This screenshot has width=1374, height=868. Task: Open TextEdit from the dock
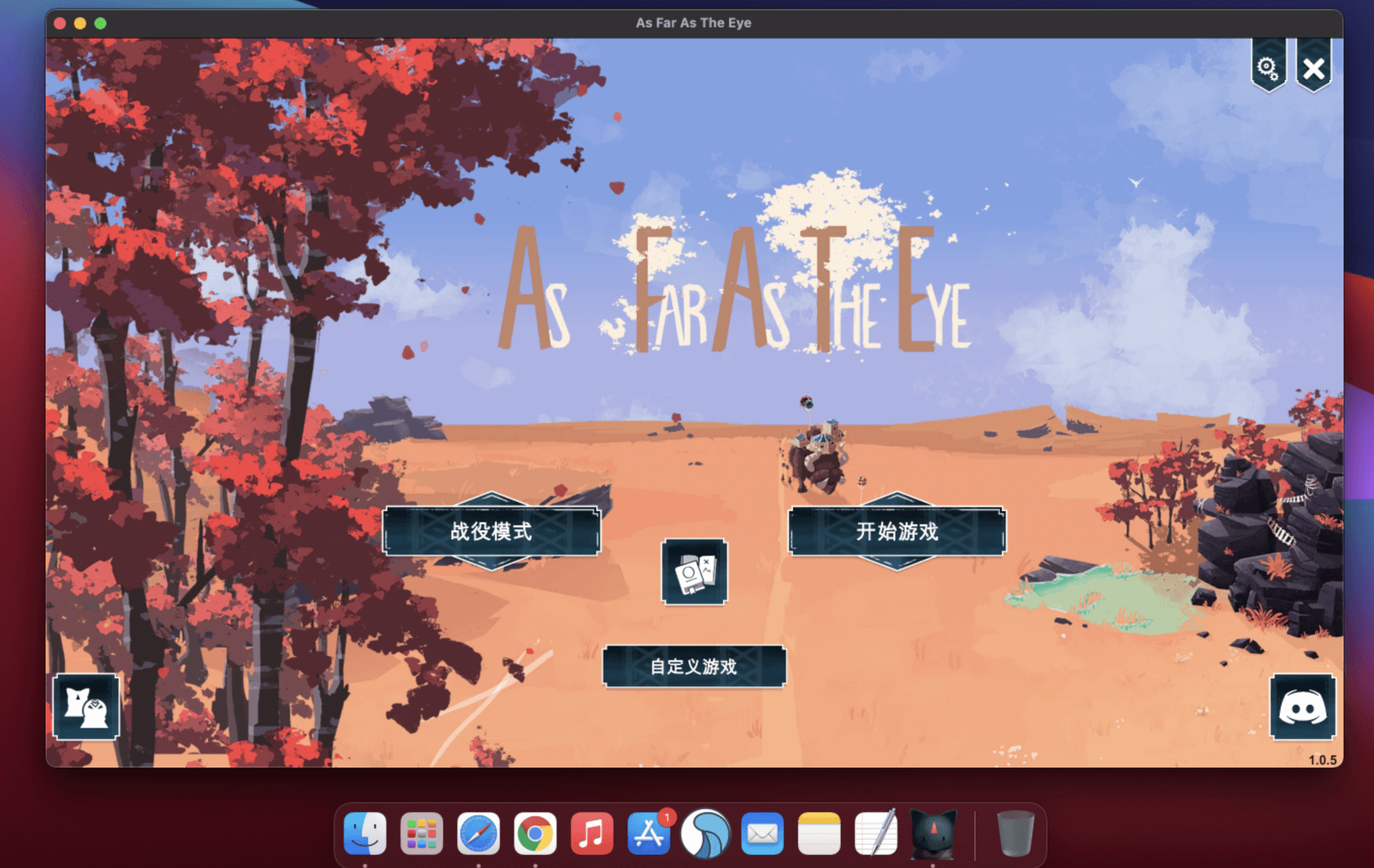[876, 833]
